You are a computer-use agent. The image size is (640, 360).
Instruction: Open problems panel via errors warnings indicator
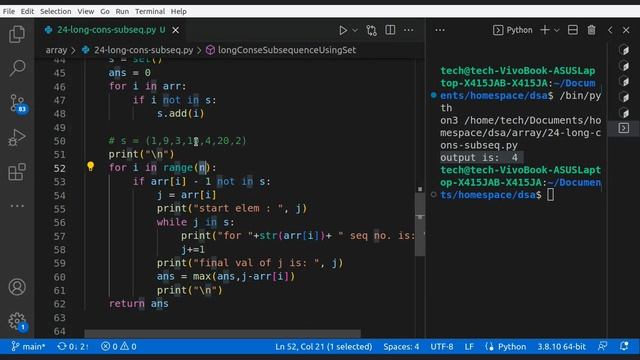pyautogui.click(x=119, y=347)
